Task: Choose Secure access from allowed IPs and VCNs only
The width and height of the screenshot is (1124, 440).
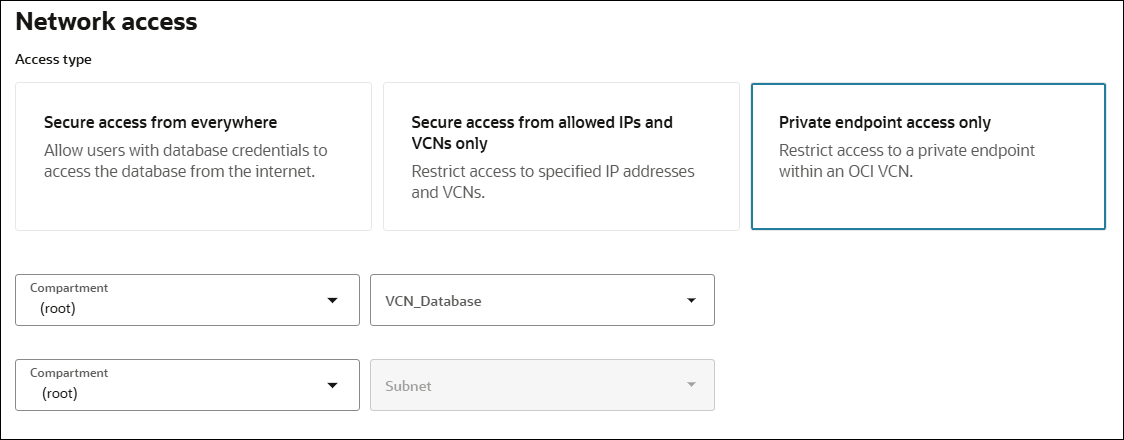Action: click(x=560, y=156)
